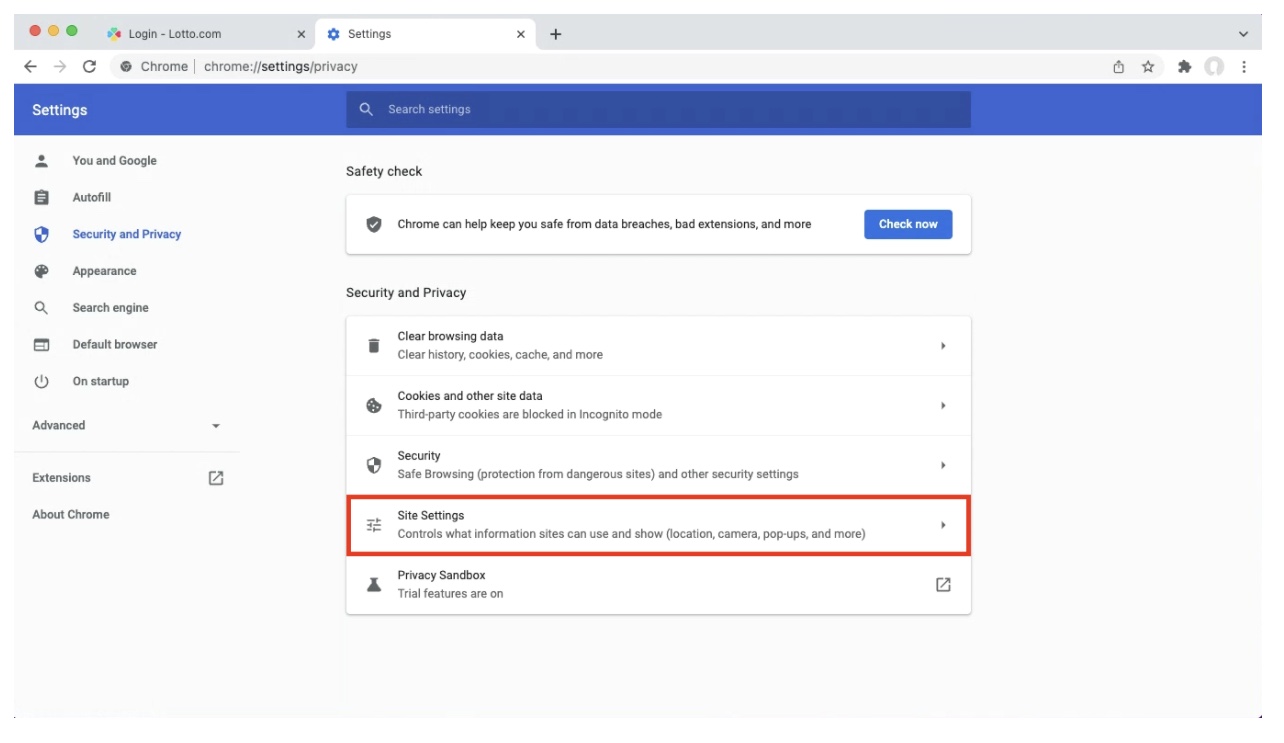
Task: Expand Cookies and other site data
Action: [659, 406]
